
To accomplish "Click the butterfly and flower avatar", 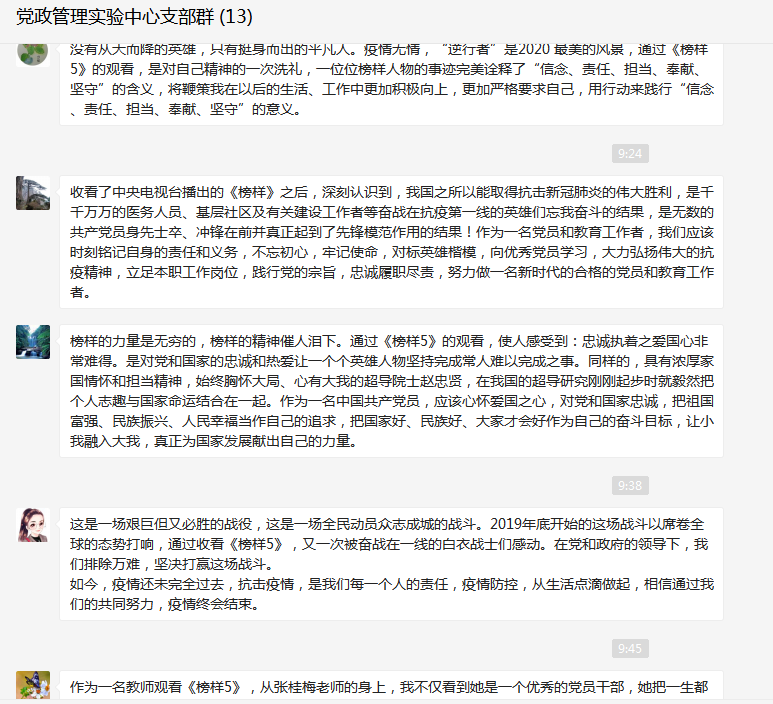I will click(x=33, y=685).
